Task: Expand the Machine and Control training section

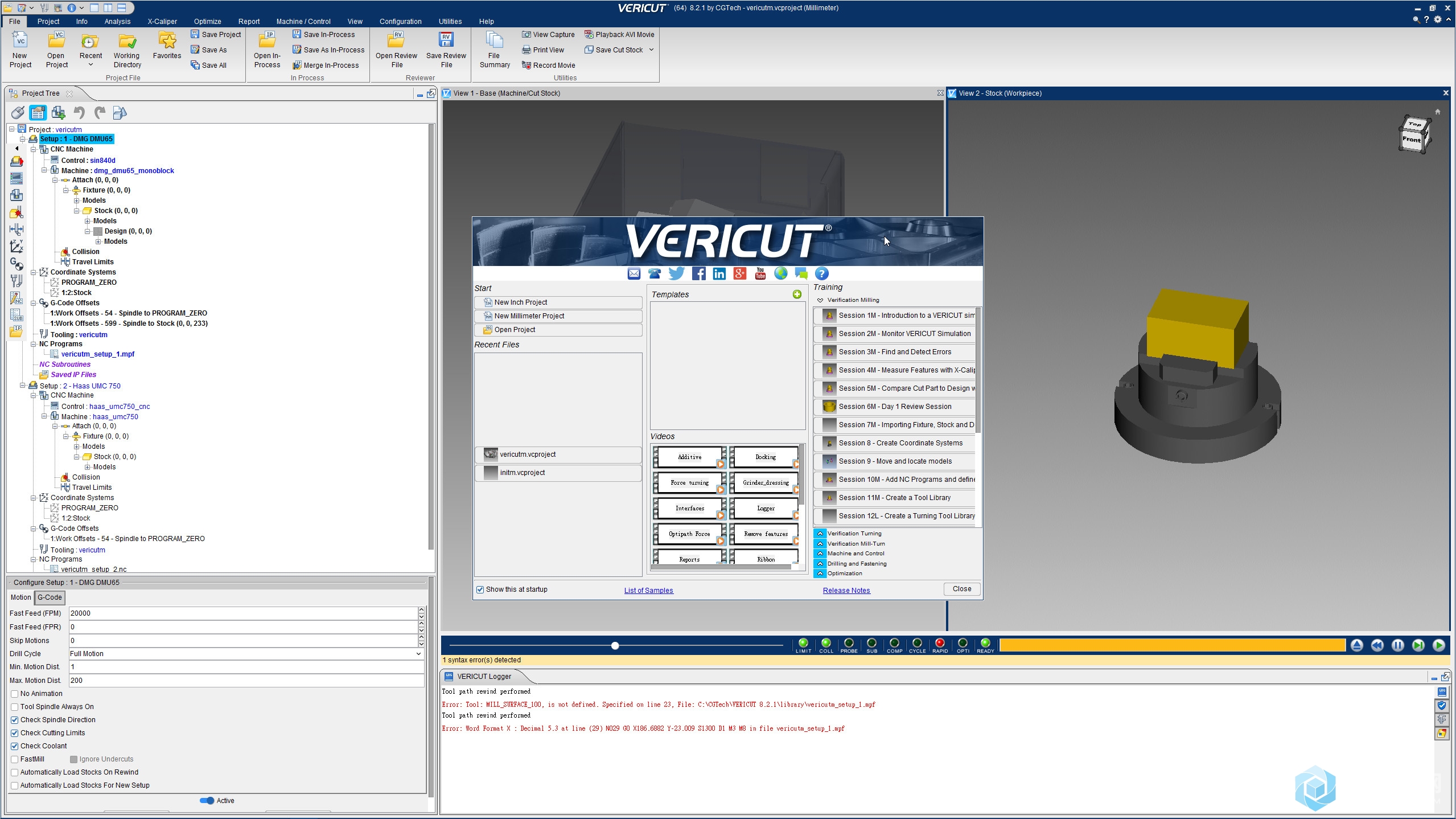Action: click(x=820, y=554)
